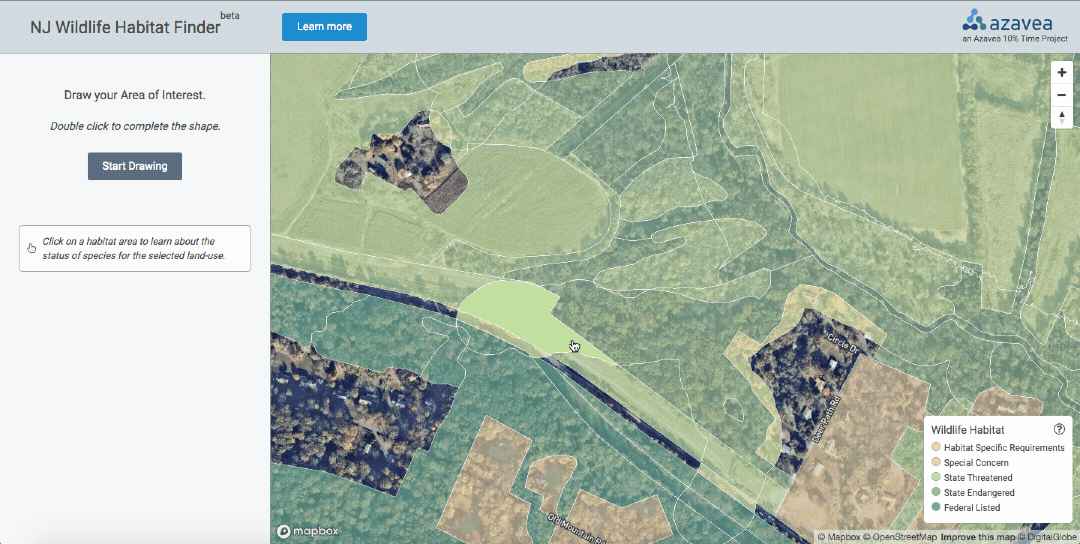Click the State Threatened legend swatch
The height and width of the screenshot is (544, 1080).
(936, 478)
